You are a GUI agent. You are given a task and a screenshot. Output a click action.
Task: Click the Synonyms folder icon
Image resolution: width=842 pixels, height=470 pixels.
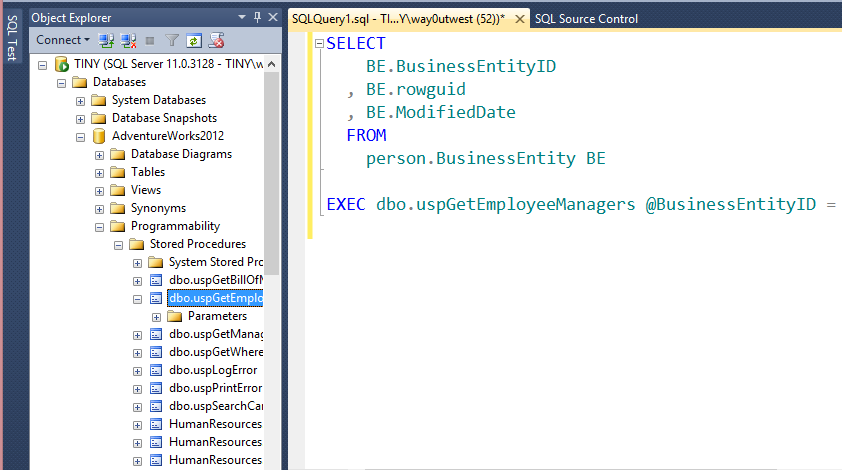(x=118, y=208)
